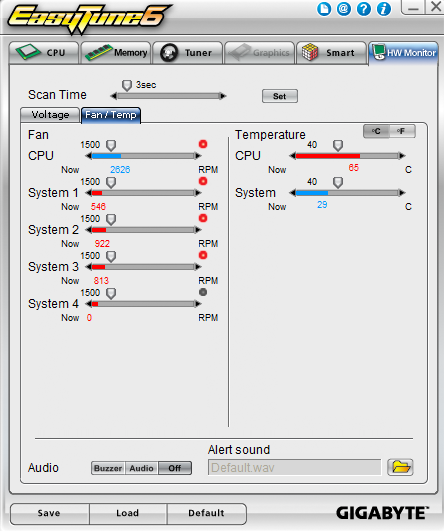
Task: Click Scan Time slider left arrow
Action: pos(114,96)
